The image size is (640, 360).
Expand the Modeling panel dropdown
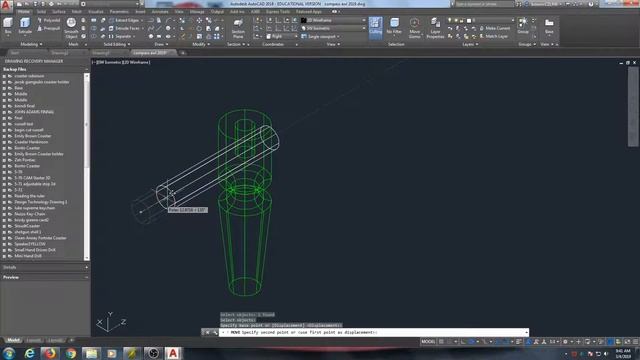click(31, 44)
